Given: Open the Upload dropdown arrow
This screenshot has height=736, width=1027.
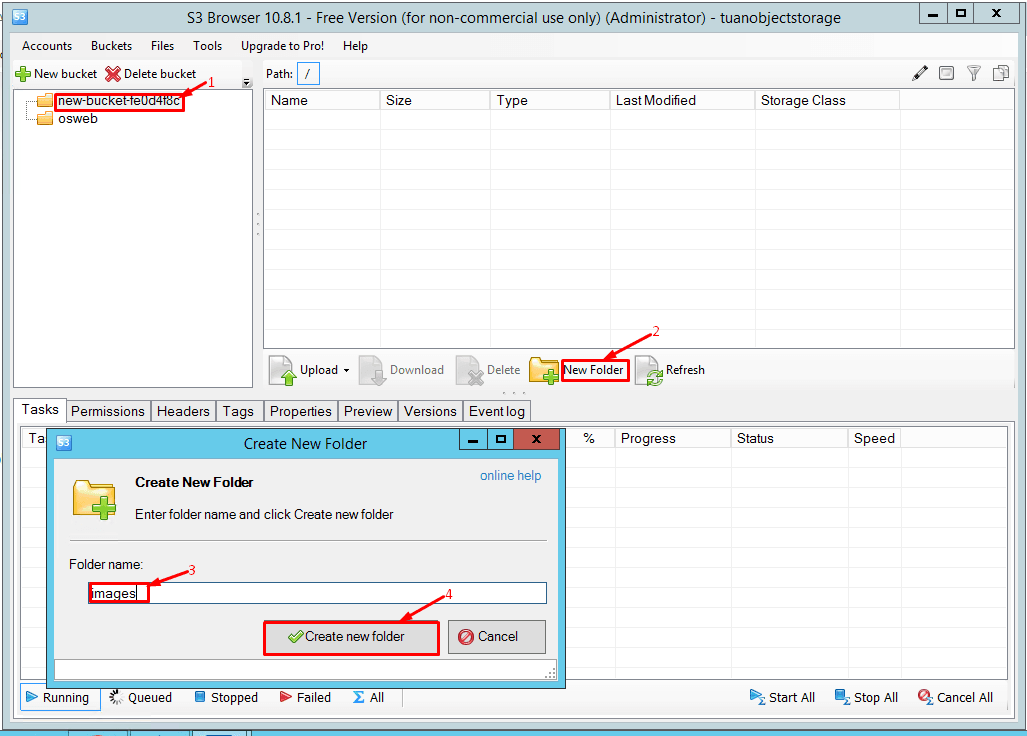Looking at the screenshot, I should coord(346,371).
